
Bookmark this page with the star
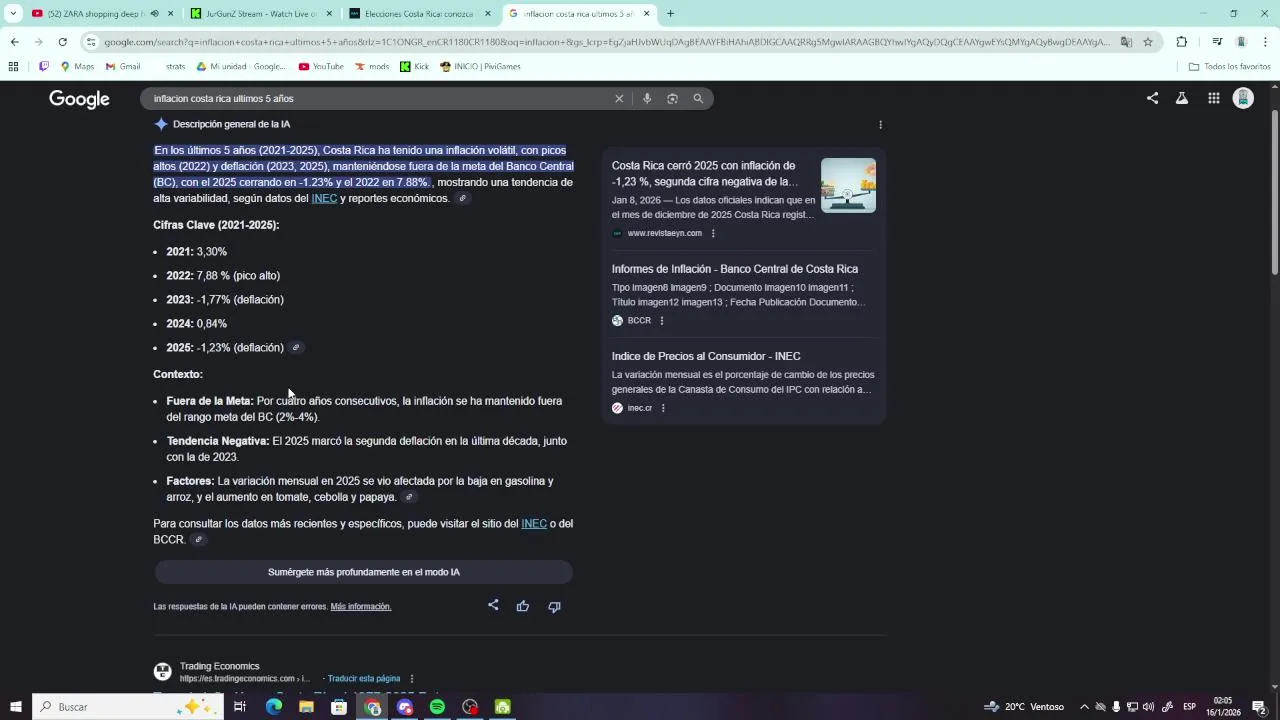[1148, 42]
